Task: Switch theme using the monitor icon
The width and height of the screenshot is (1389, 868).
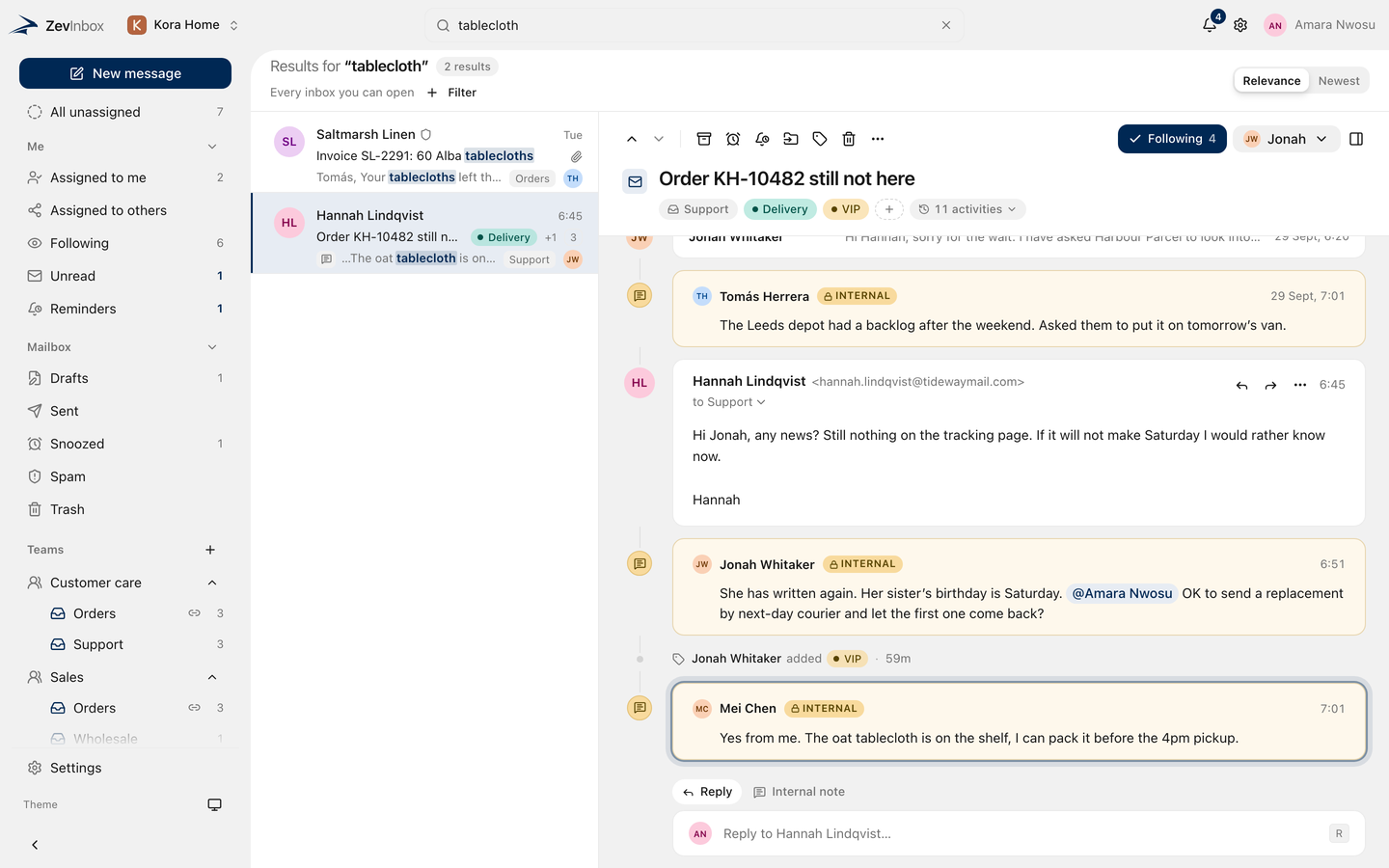Action: (215, 804)
